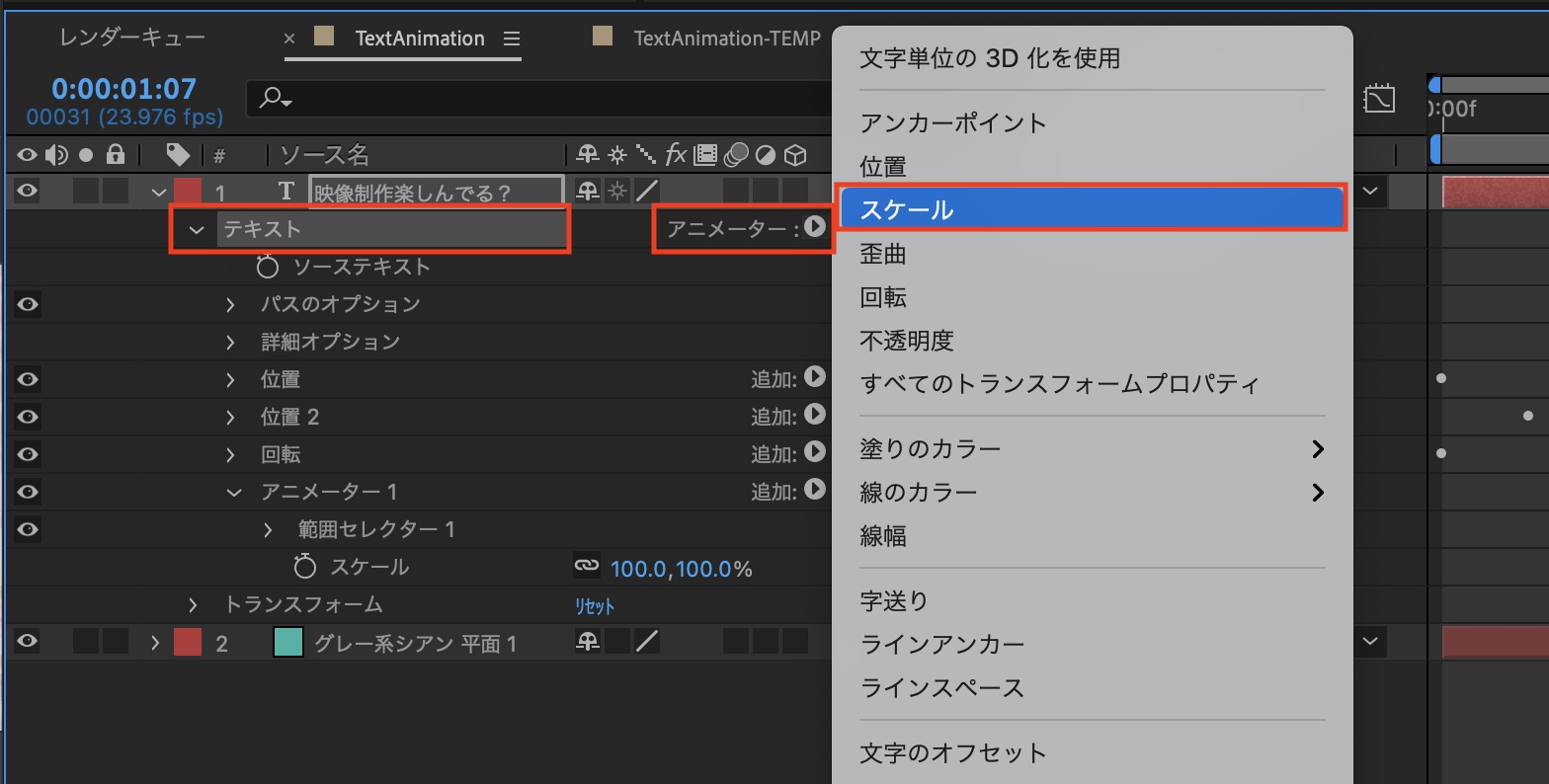Toggle shy switch on グレー系シアン 平面 1 layer
1549x784 pixels.
(588, 643)
